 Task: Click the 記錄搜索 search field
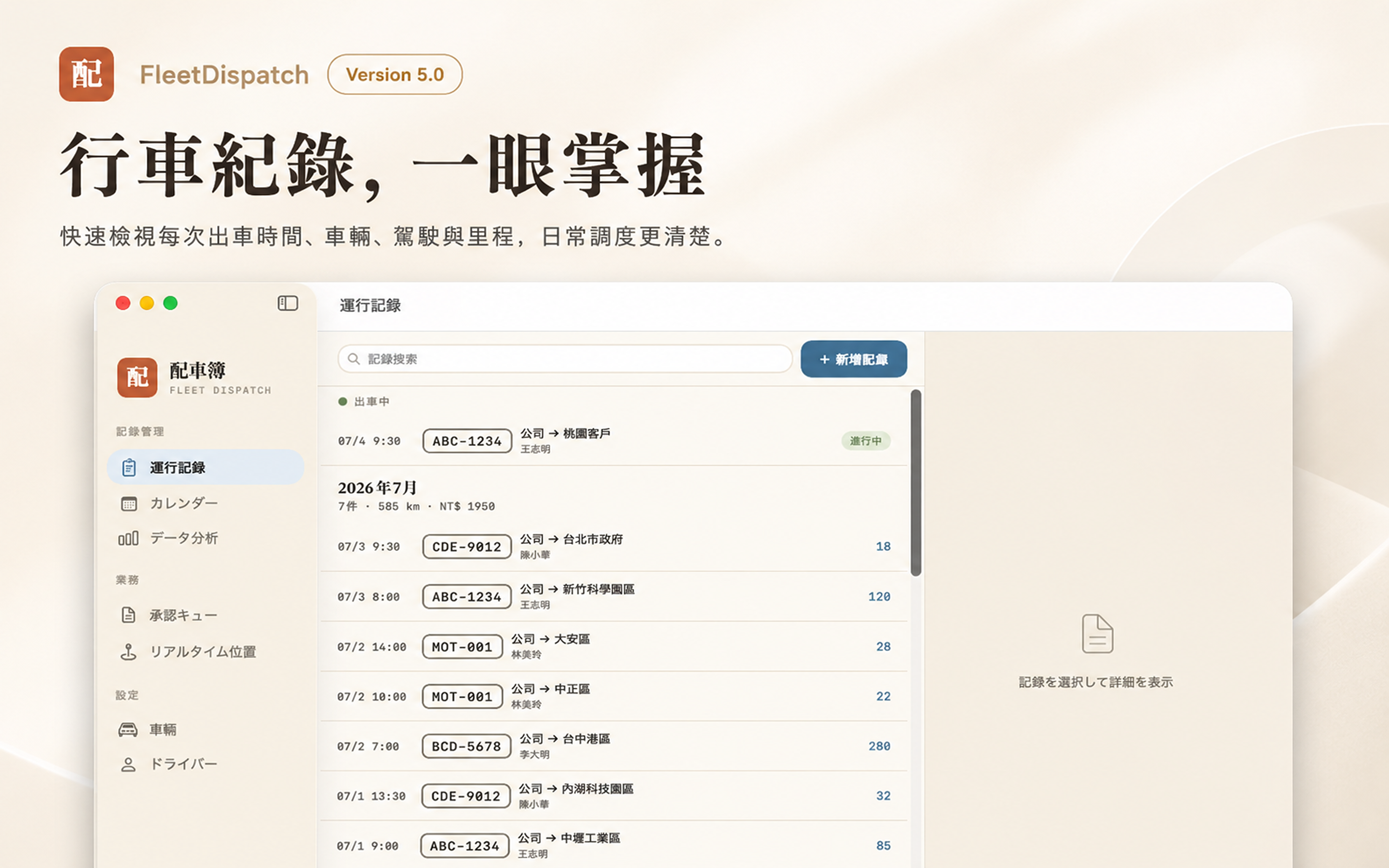(x=565, y=359)
